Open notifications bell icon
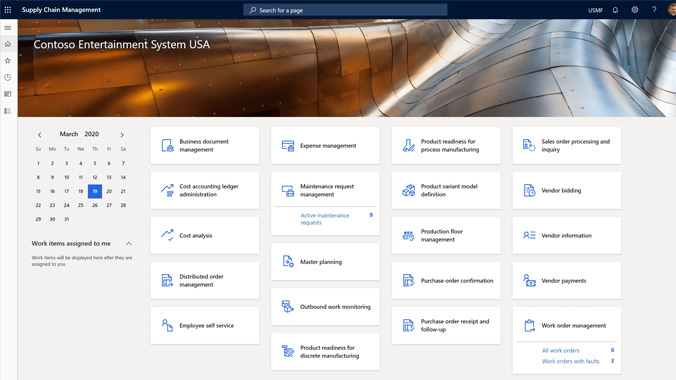The image size is (676, 380). [x=615, y=10]
